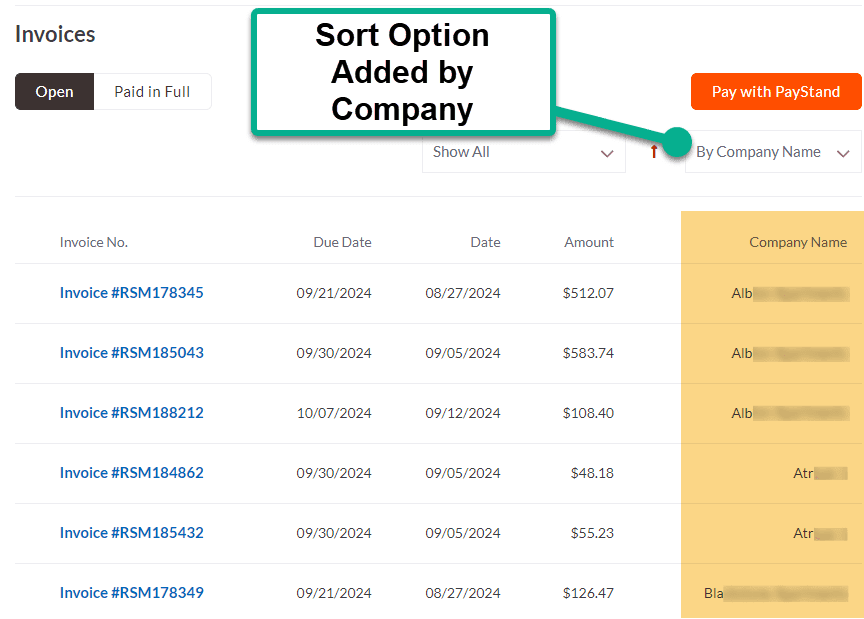Select the 09/12/2024 date cell
Image resolution: width=864 pixels, height=619 pixels.
pos(463,413)
